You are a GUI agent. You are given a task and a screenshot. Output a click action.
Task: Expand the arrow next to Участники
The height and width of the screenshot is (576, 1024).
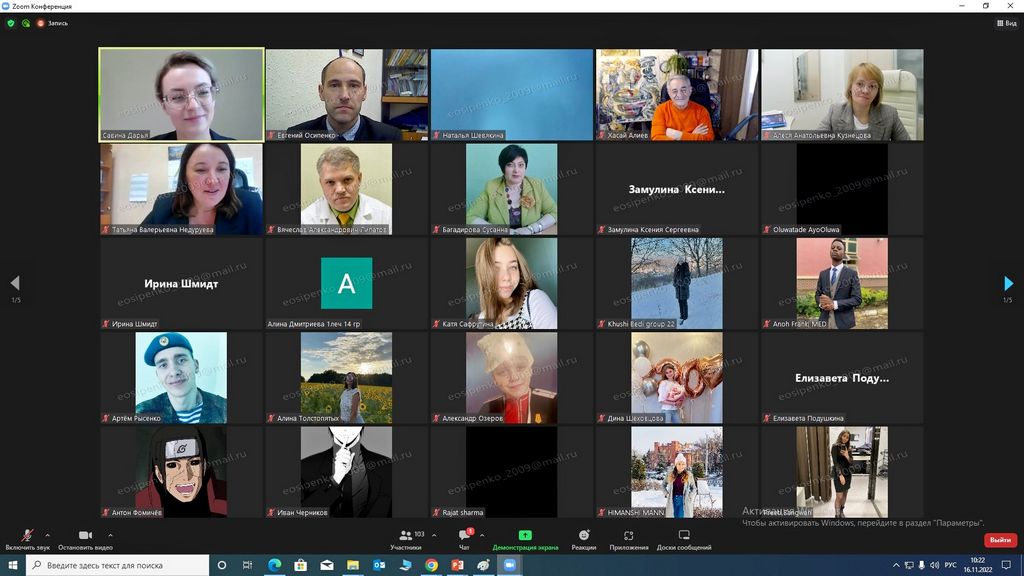(x=433, y=535)
